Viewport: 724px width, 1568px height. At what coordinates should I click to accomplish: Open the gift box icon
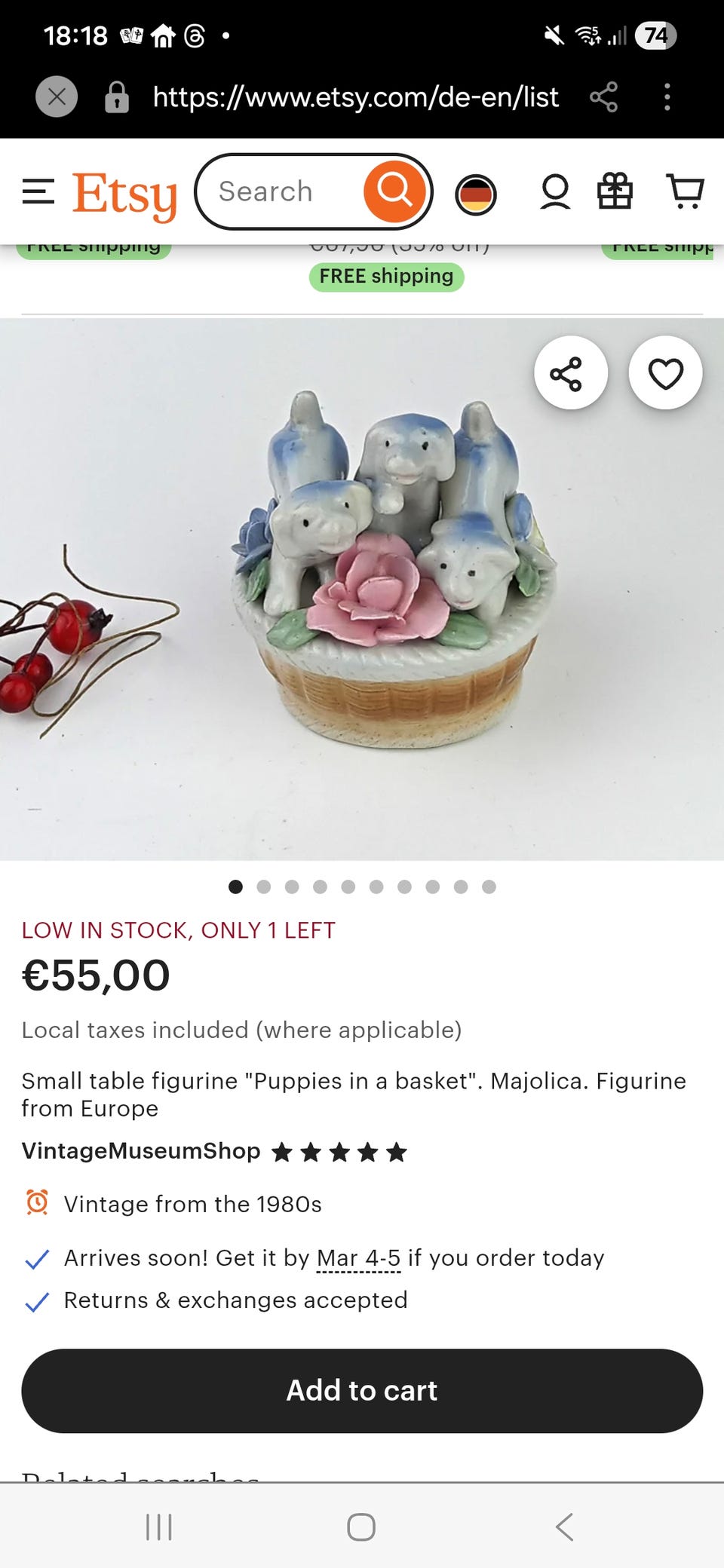point(615,191)
